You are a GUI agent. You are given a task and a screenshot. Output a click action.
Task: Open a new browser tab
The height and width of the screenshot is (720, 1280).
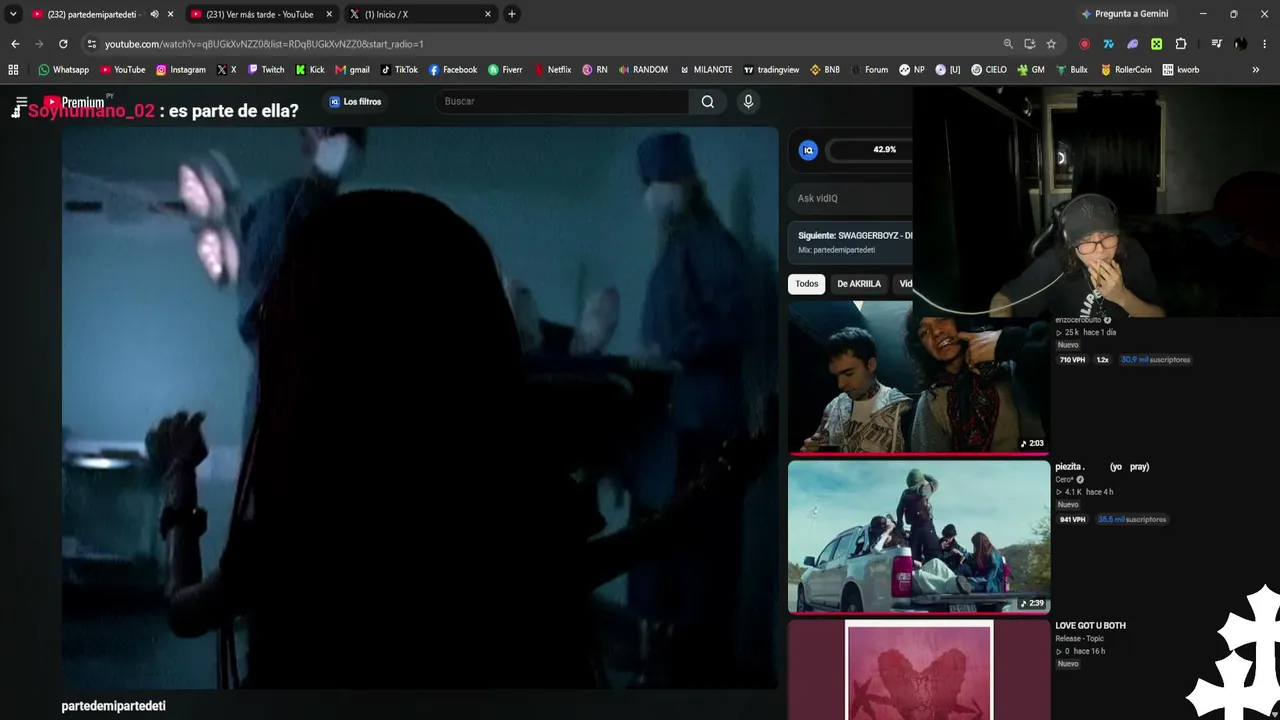(x=512, y=14)
